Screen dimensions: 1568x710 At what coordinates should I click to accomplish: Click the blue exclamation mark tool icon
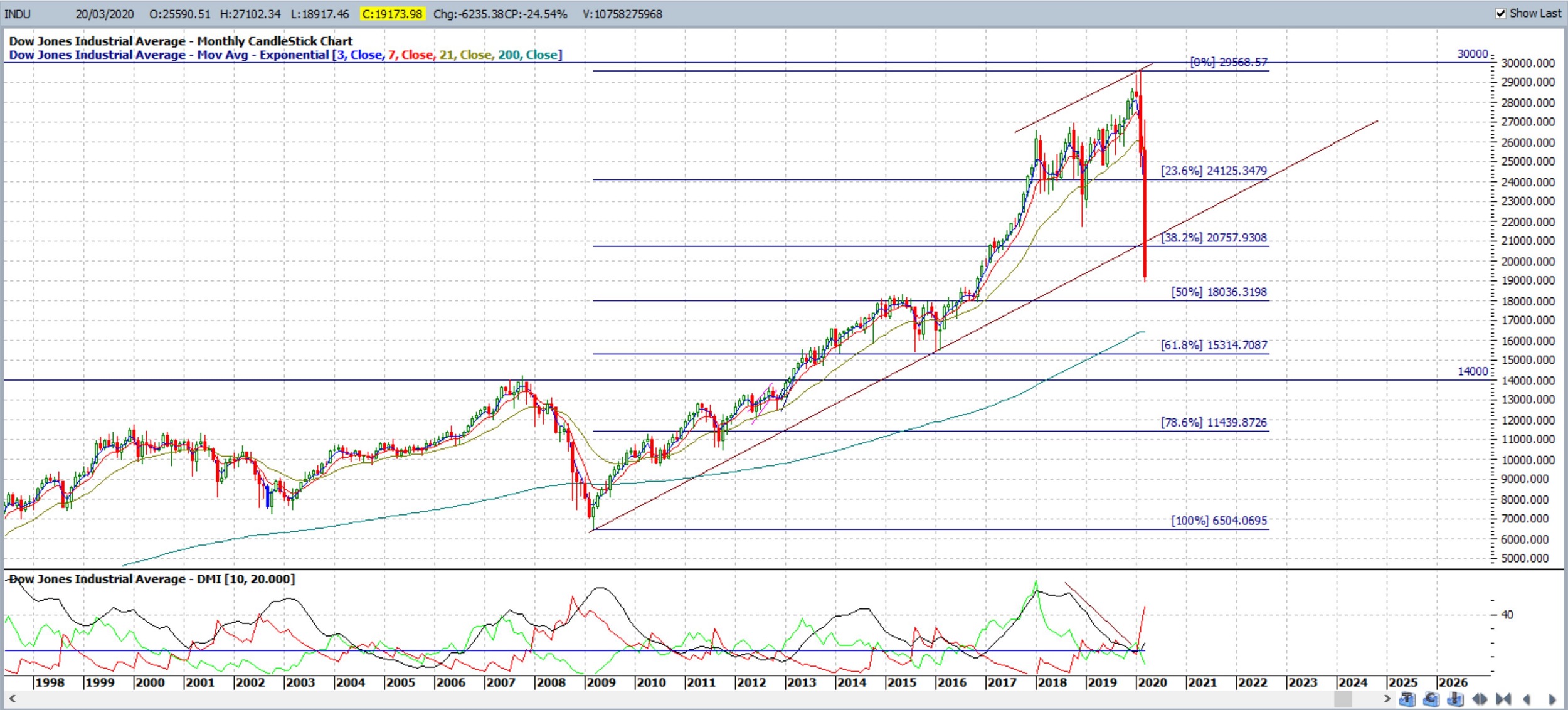point(1455,699)
